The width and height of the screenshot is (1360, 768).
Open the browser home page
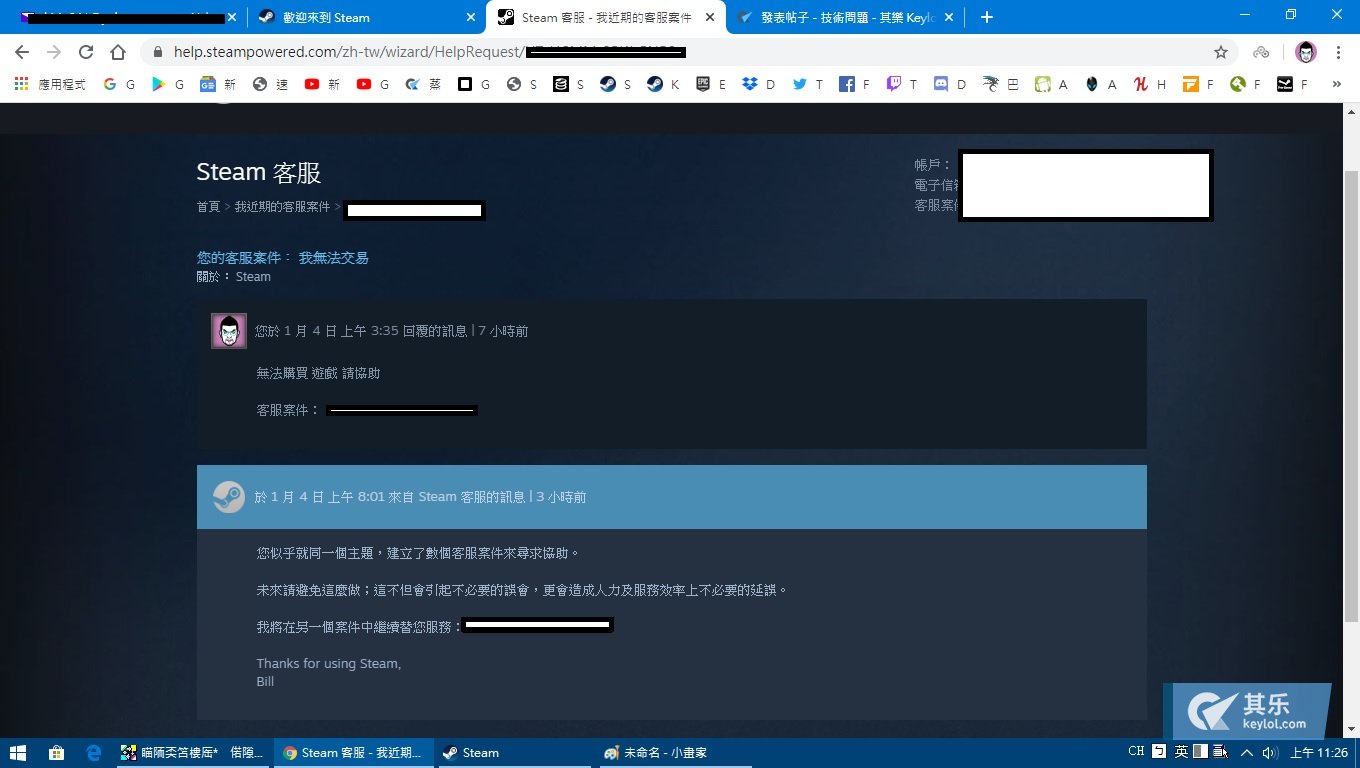(118, 52)
